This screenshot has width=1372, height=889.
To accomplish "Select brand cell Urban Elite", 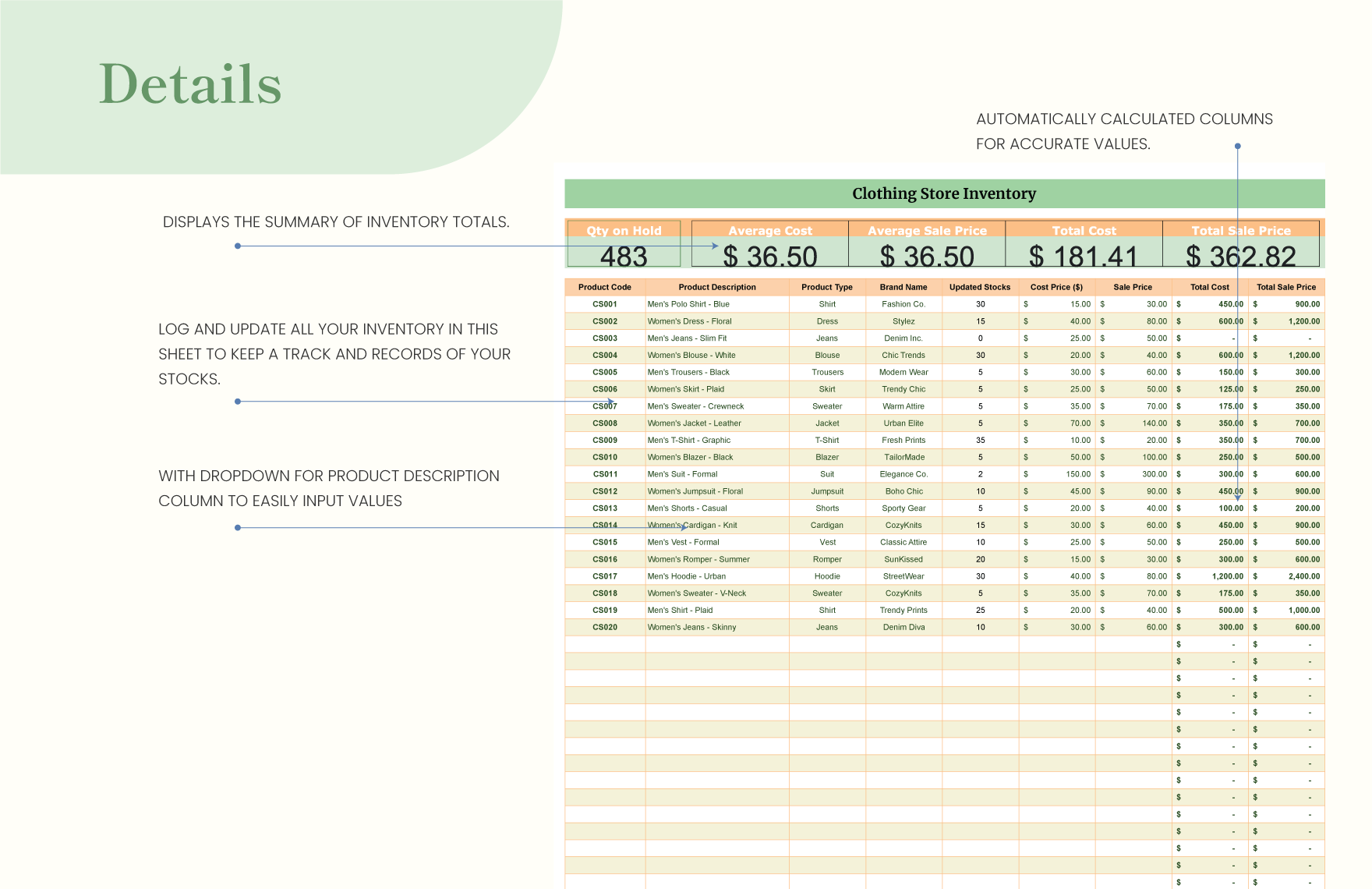I will [903, 423].
